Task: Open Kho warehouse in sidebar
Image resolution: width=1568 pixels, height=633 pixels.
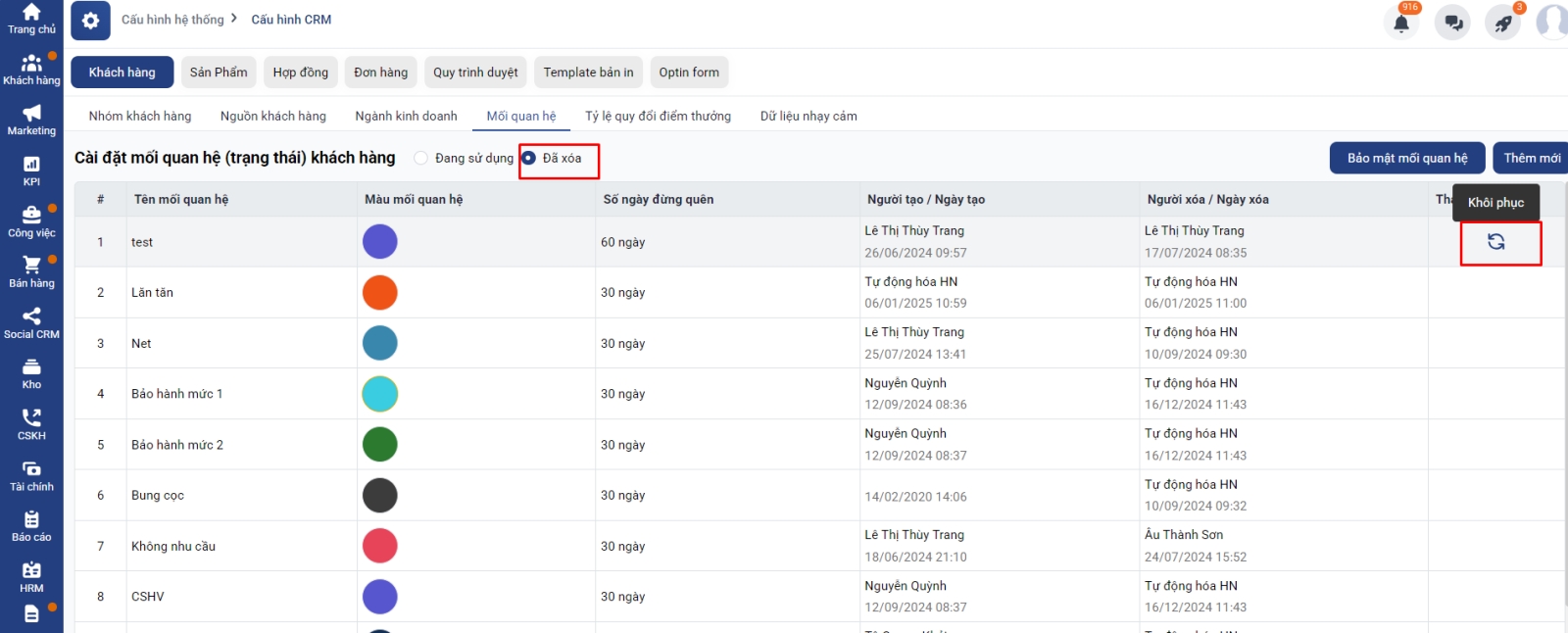Action: (x=31, y=373)
